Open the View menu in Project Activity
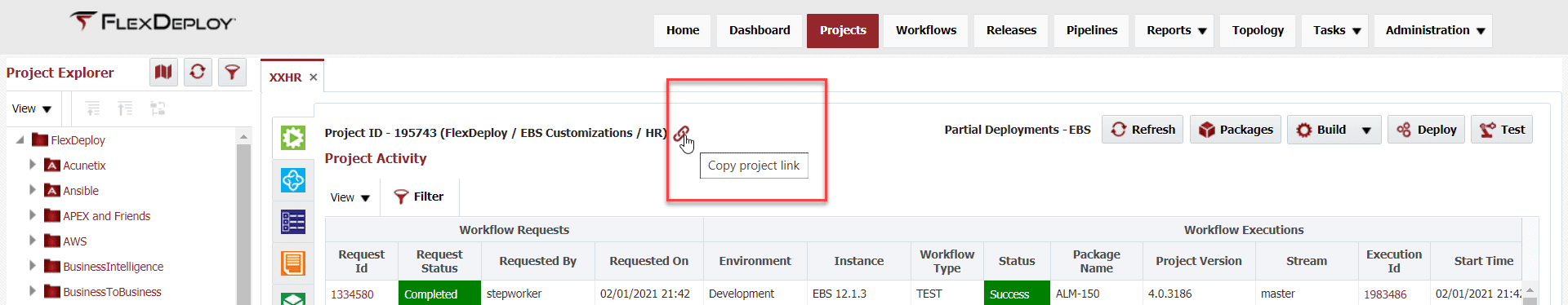Viewport: 1568px width, 305px height. tap(350, 197)
